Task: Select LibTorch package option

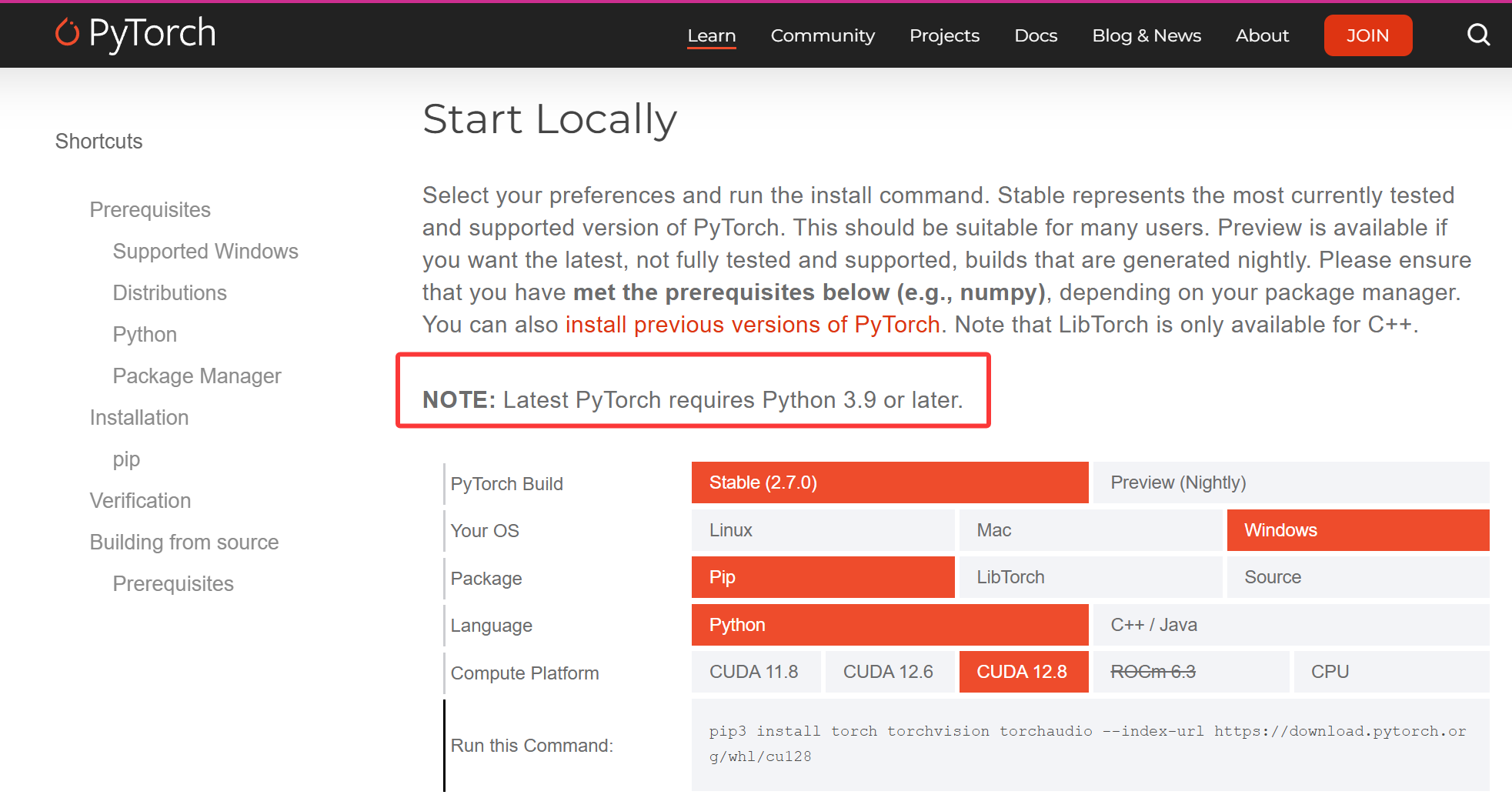Action: (1090, 577)
